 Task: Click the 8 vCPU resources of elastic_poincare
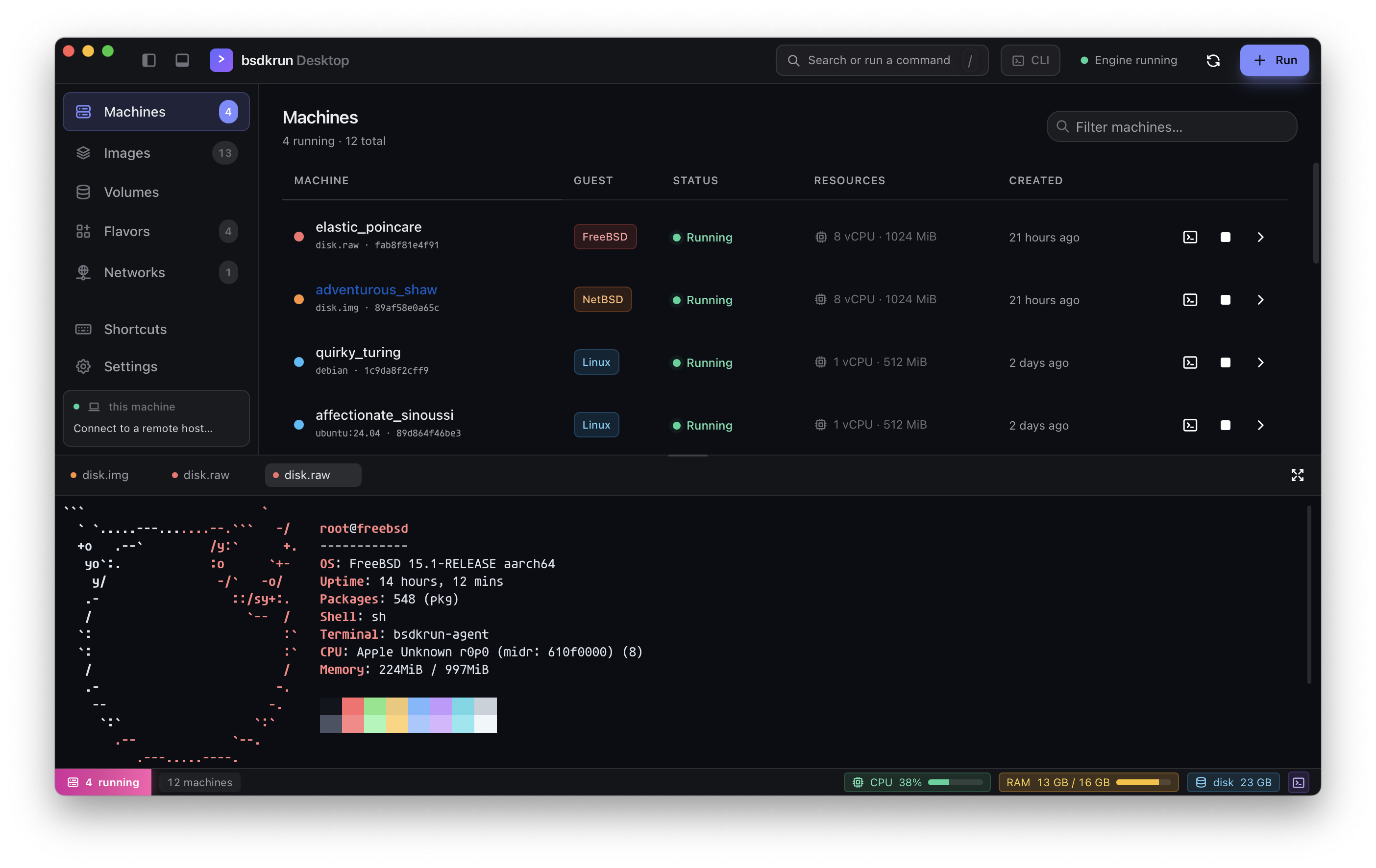tap(875, 237)
